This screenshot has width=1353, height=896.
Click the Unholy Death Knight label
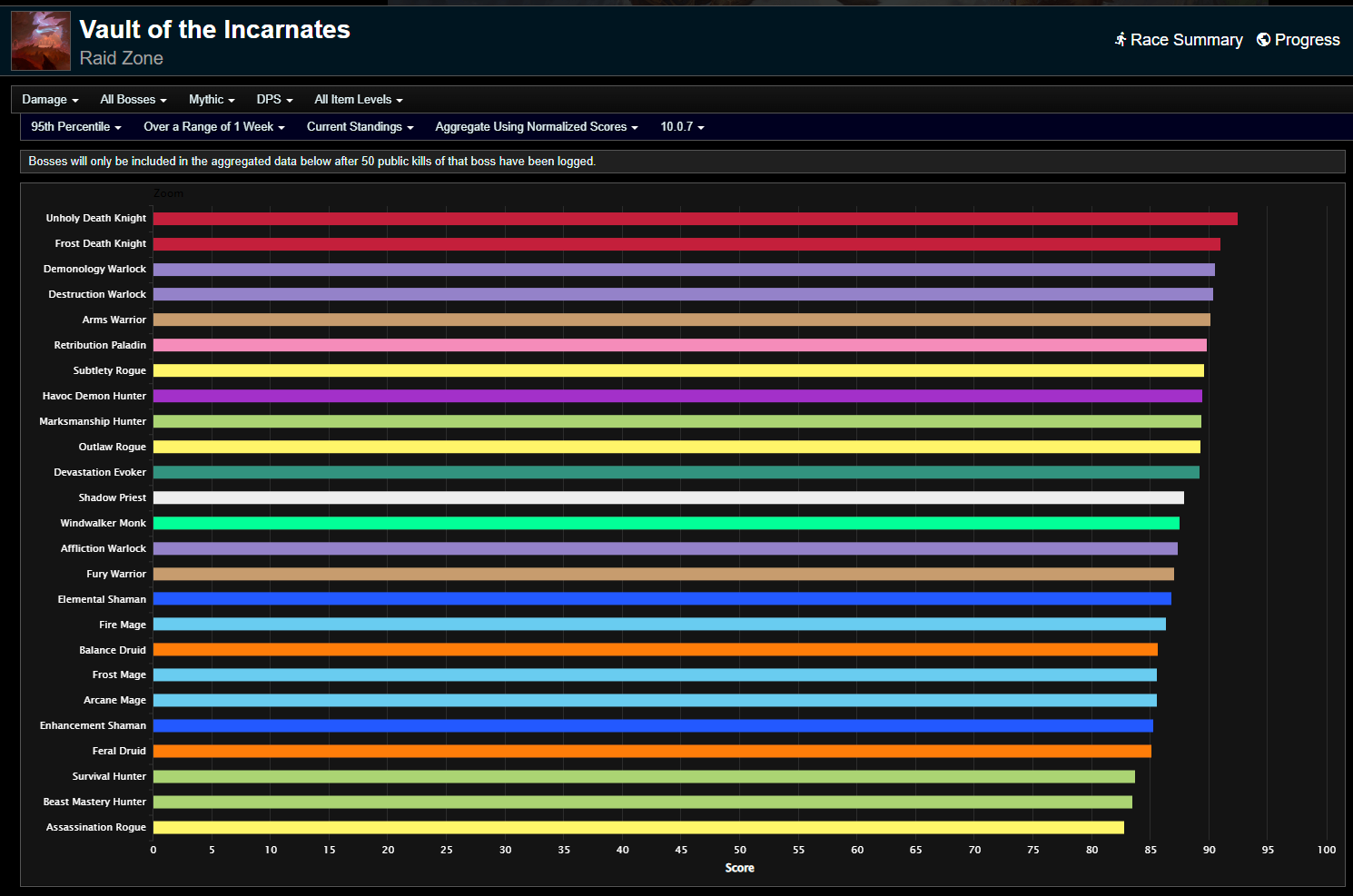pos(96,219)
